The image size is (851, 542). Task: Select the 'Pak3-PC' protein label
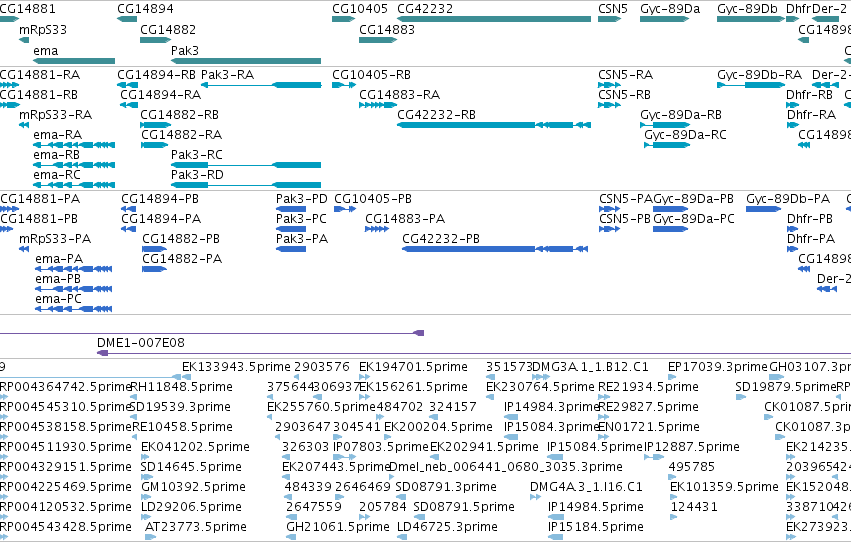(x=301, y=219)
